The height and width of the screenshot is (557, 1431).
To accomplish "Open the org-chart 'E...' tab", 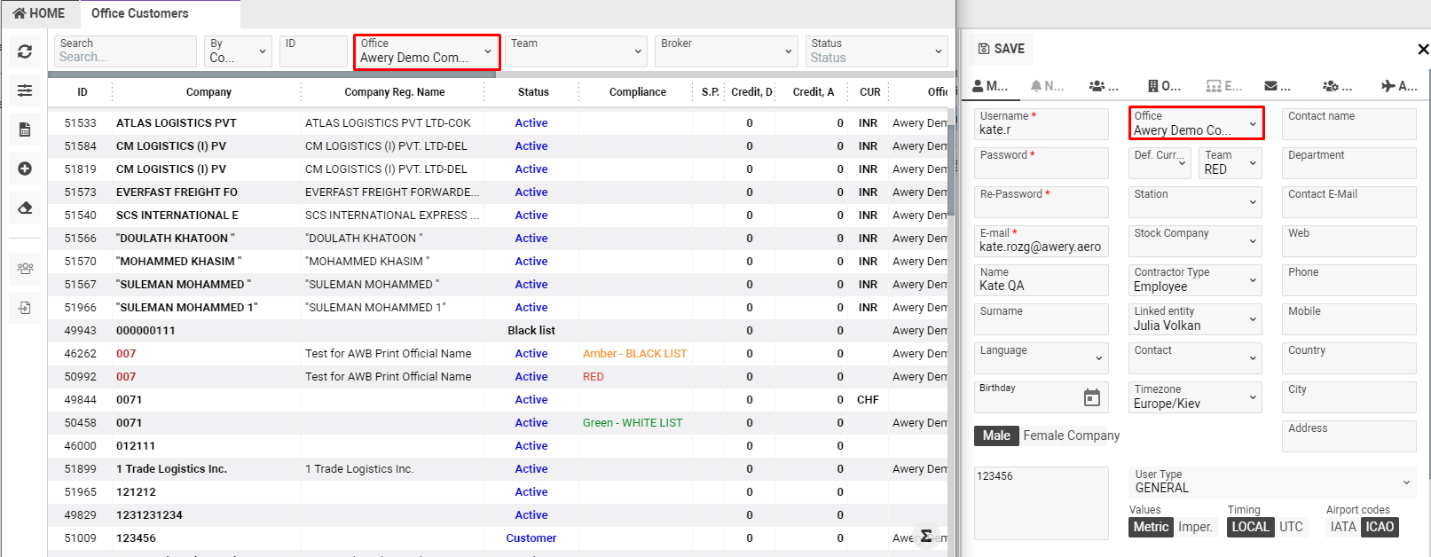I will (x=1225, y=86).
